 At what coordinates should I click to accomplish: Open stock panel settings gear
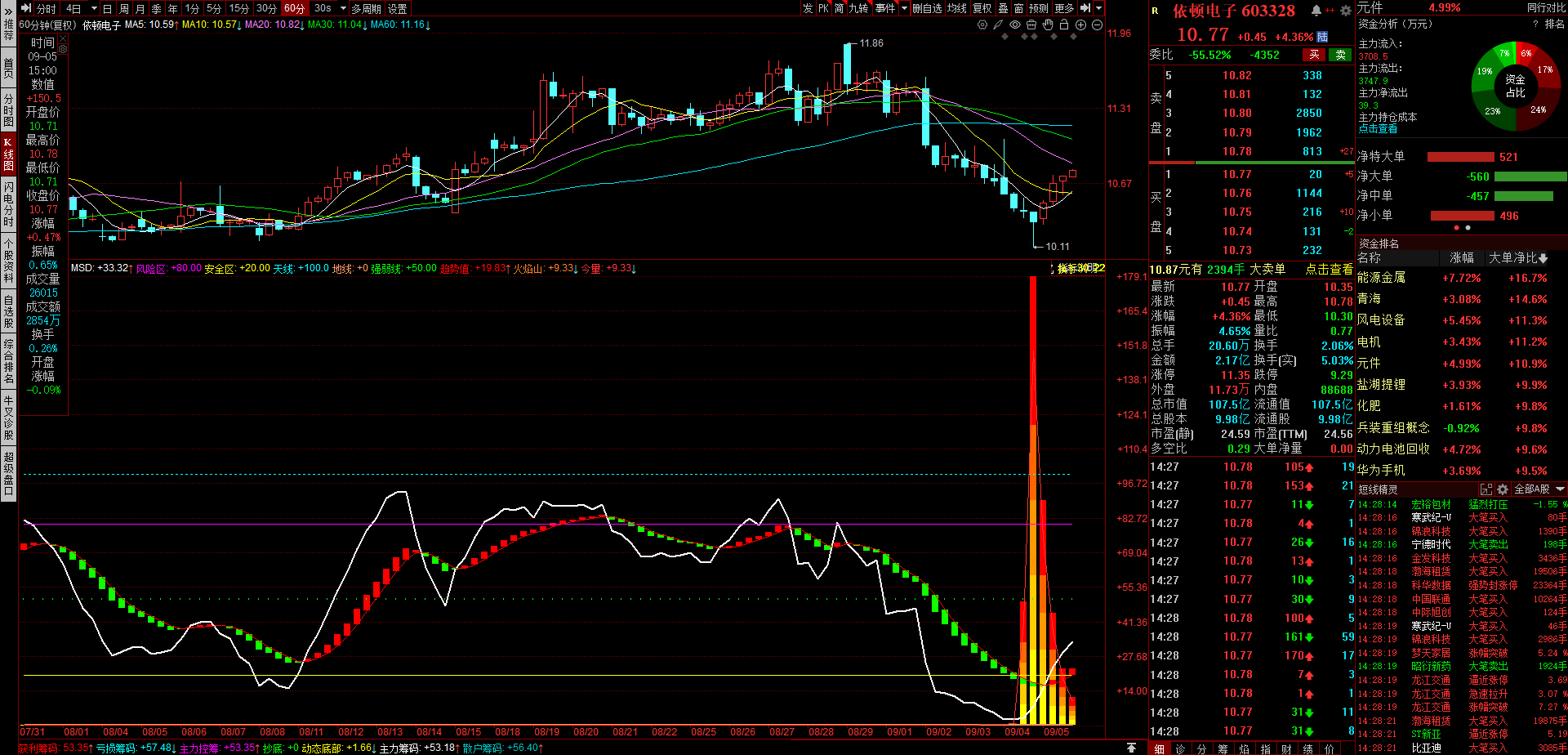click(1346, 11)
